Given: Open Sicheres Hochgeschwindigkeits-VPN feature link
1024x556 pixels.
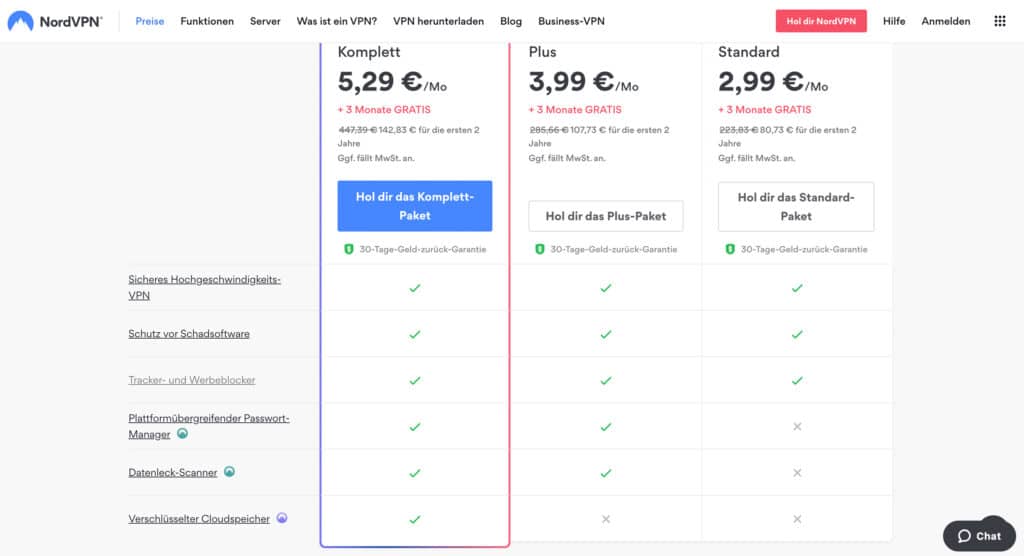Looking at the screenshot, I should pyautogui.click(x=204, y=287).
